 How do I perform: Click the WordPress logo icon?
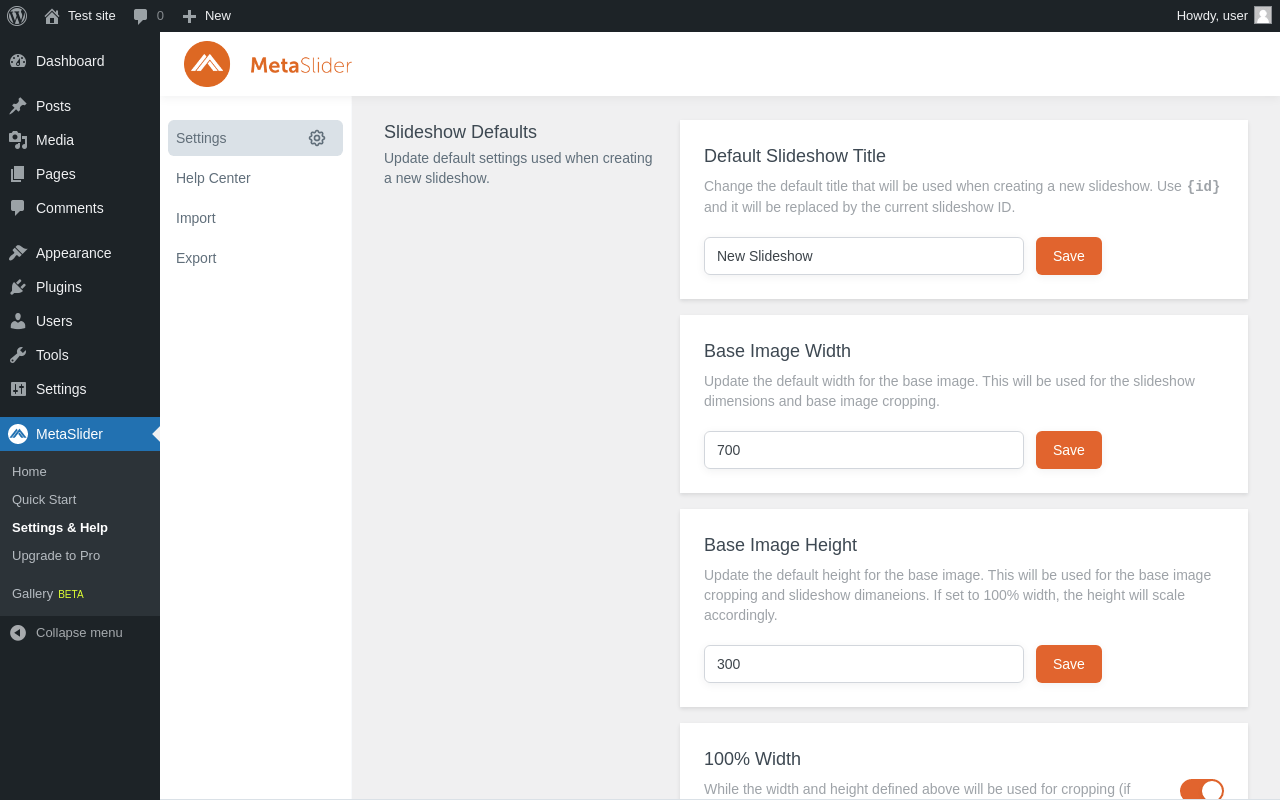coord(17,16)
